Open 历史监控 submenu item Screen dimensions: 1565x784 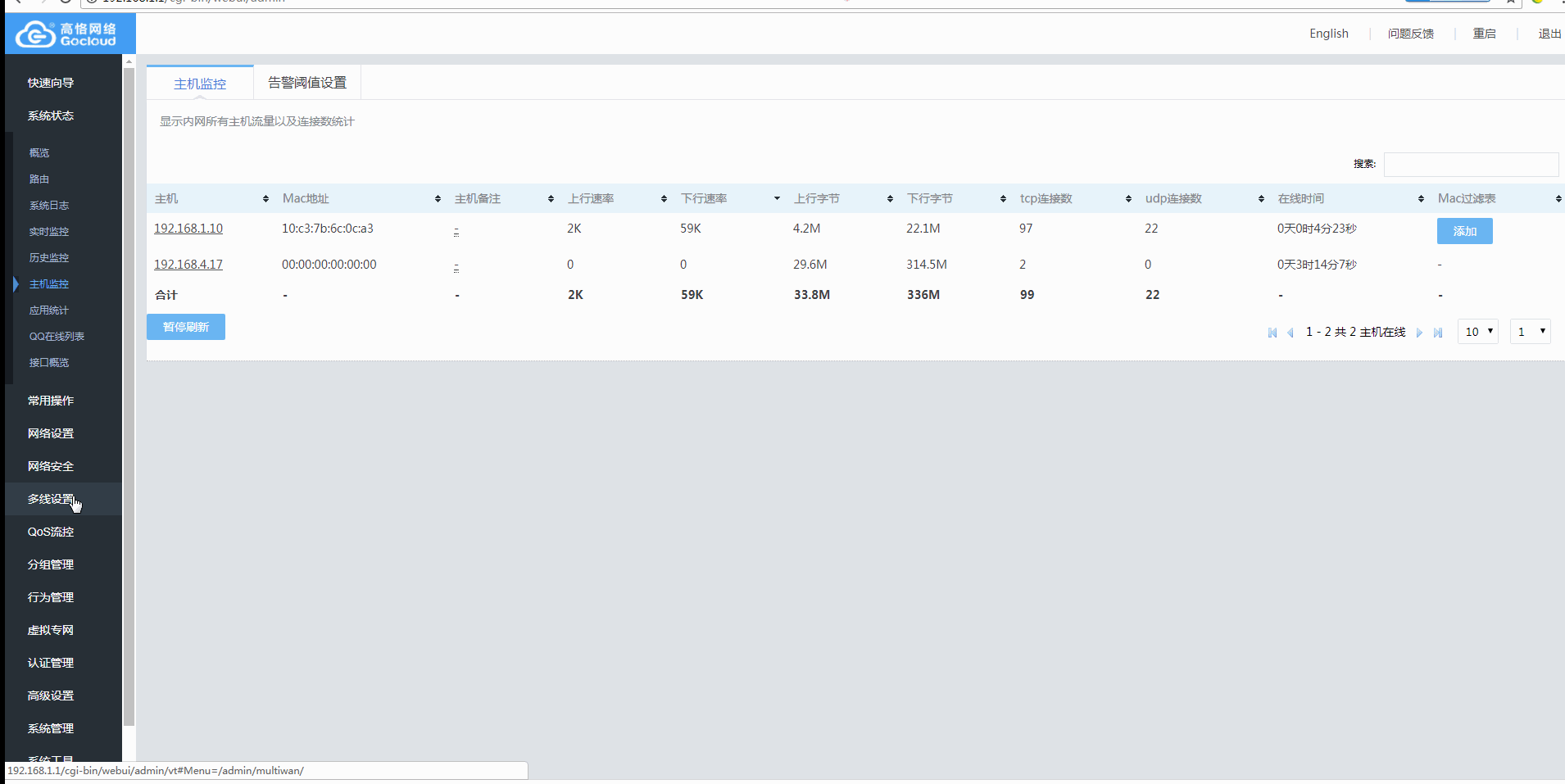pyautogui.click(x=49, y=258)
